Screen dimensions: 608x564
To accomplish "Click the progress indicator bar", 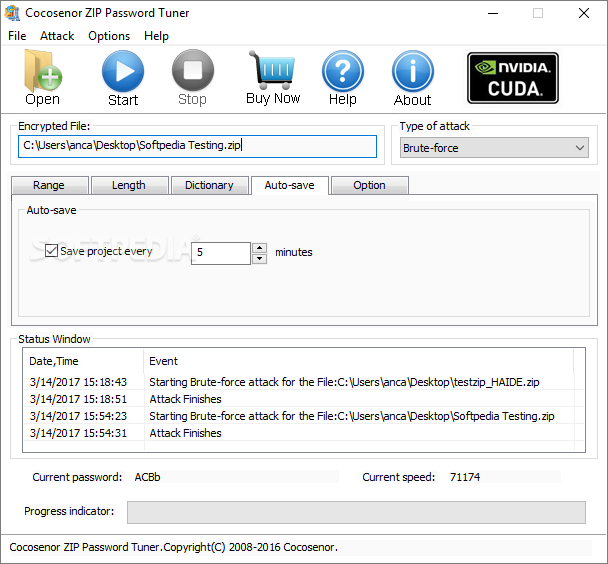I will [x=356, y=512].
